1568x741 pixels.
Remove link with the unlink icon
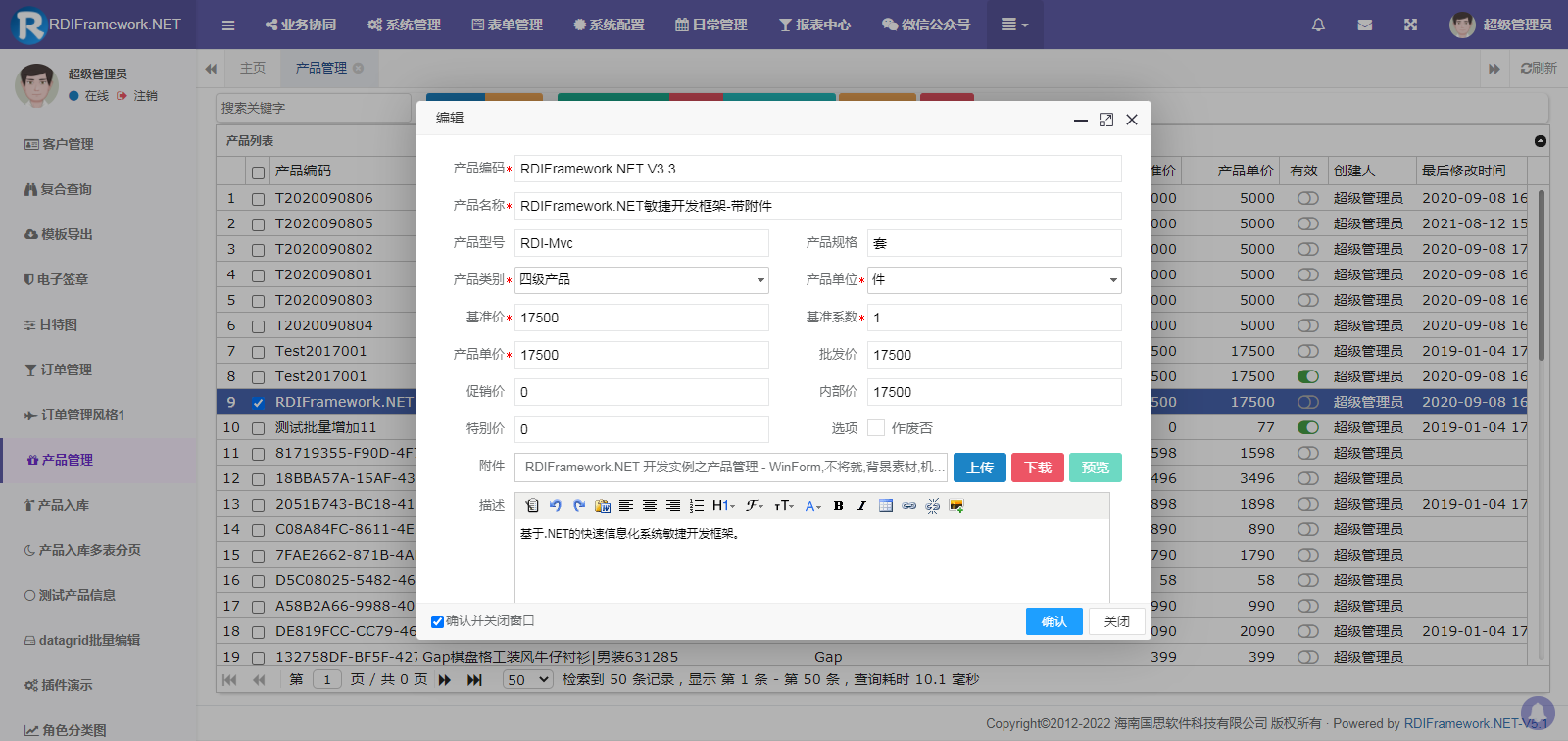(933, 506)
